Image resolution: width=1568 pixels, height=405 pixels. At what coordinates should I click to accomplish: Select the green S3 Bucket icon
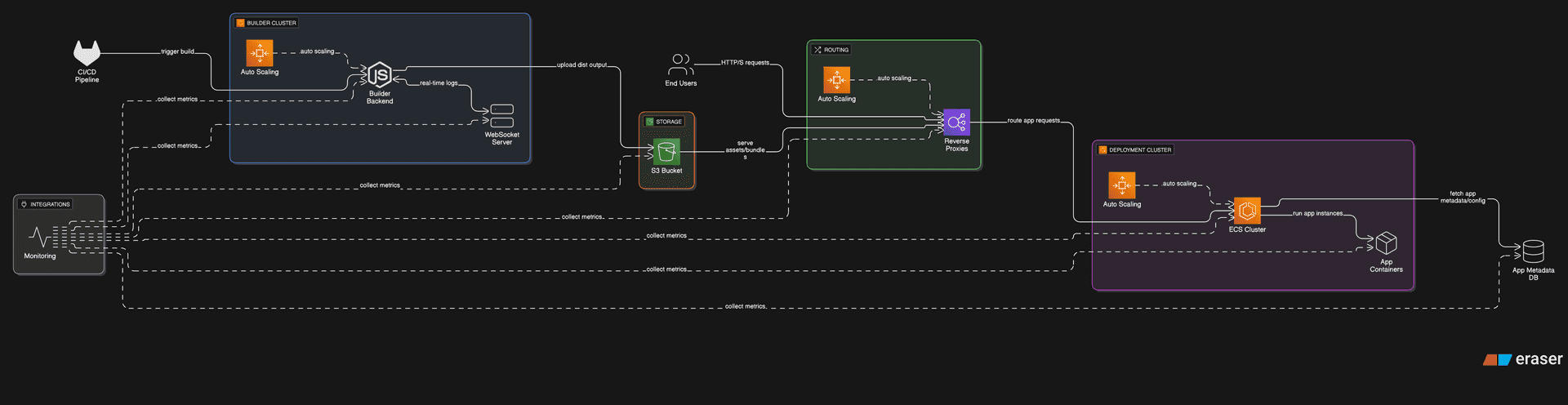click(x=666, y=152)
